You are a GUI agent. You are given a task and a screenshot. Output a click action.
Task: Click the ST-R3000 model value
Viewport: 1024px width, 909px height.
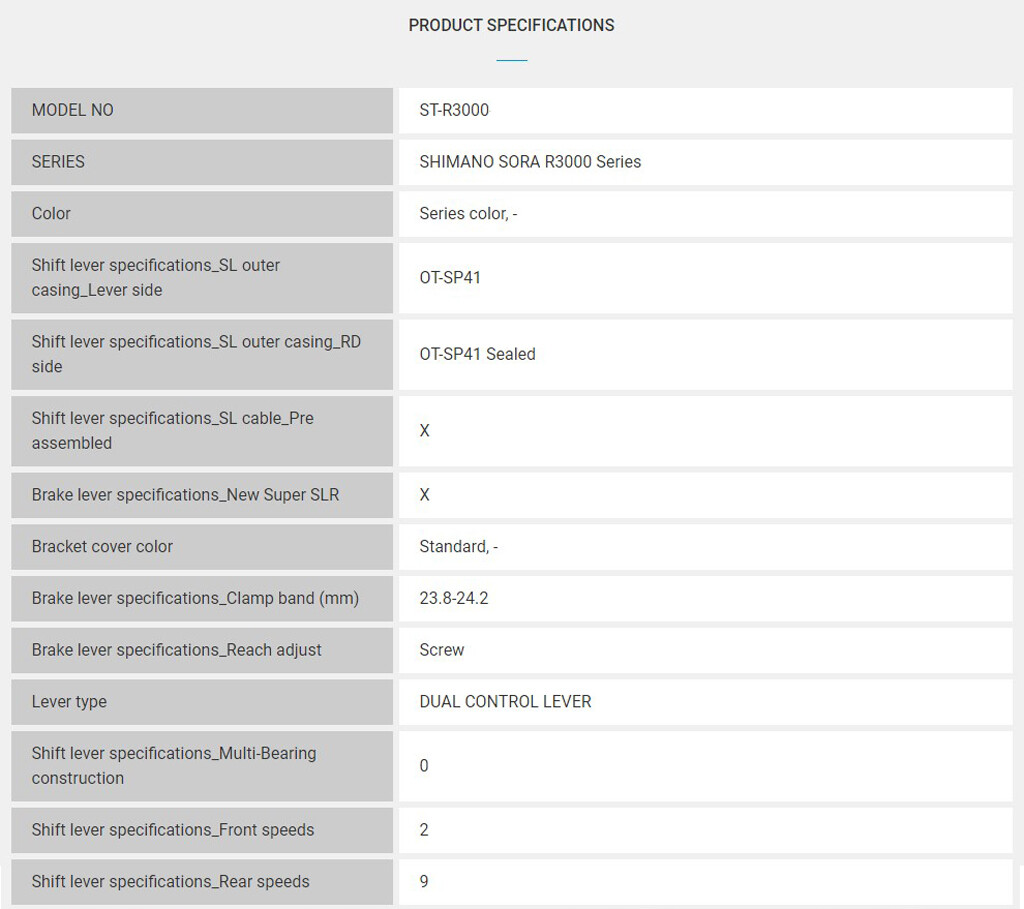pos(454,110)
